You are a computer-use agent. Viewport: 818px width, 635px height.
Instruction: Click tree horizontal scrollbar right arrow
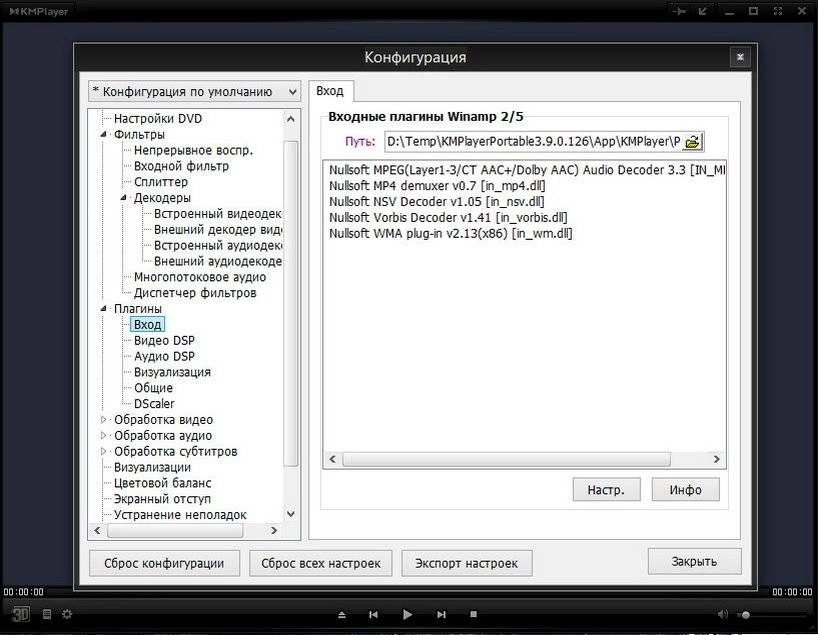coord(274,530)
